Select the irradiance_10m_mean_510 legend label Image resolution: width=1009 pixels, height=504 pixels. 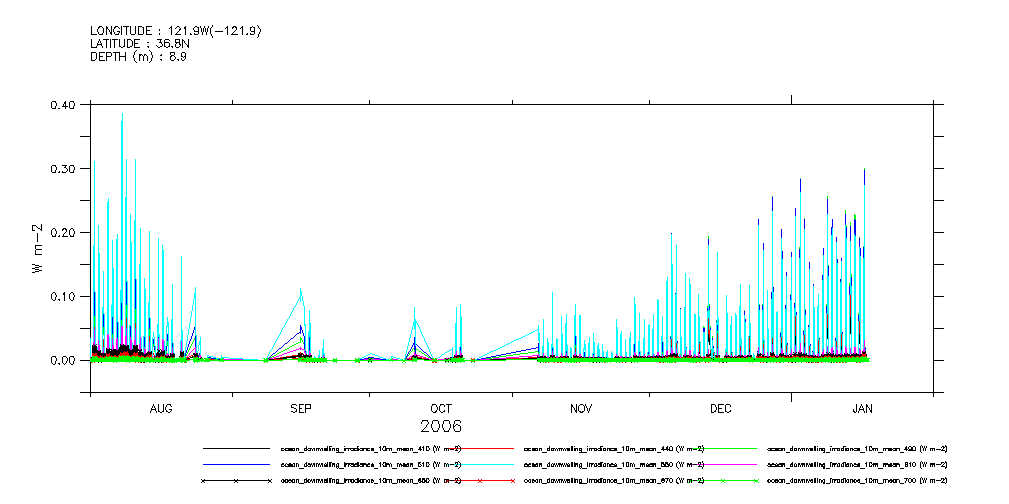[x=369, y=465]
